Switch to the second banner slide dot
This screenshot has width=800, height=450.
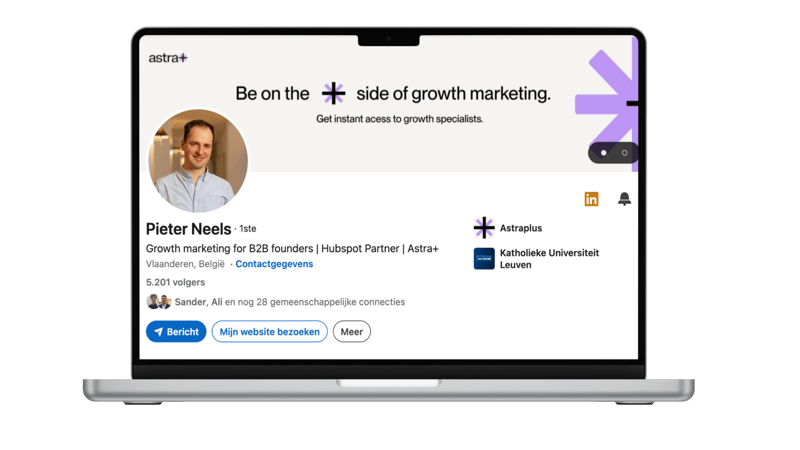point(625,153)
